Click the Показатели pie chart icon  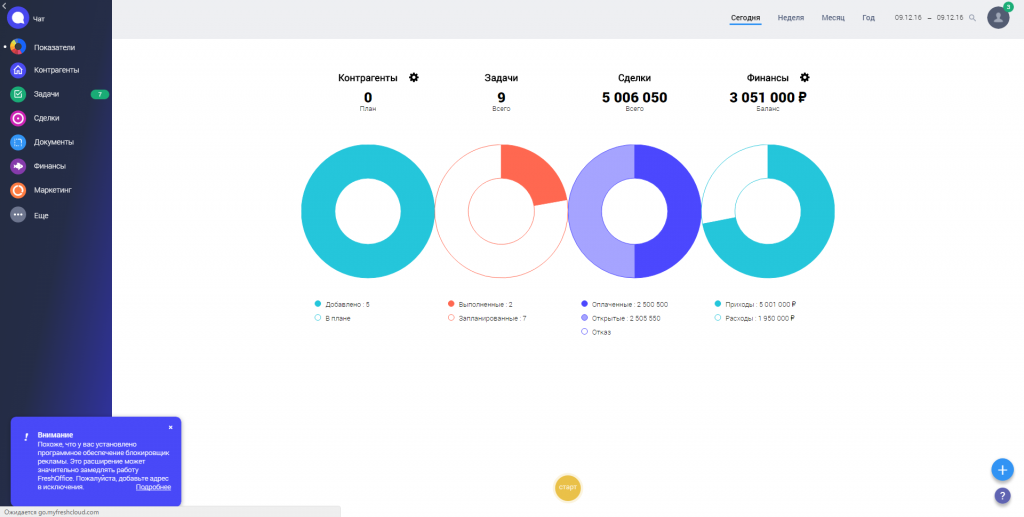[x=18, y=47]
